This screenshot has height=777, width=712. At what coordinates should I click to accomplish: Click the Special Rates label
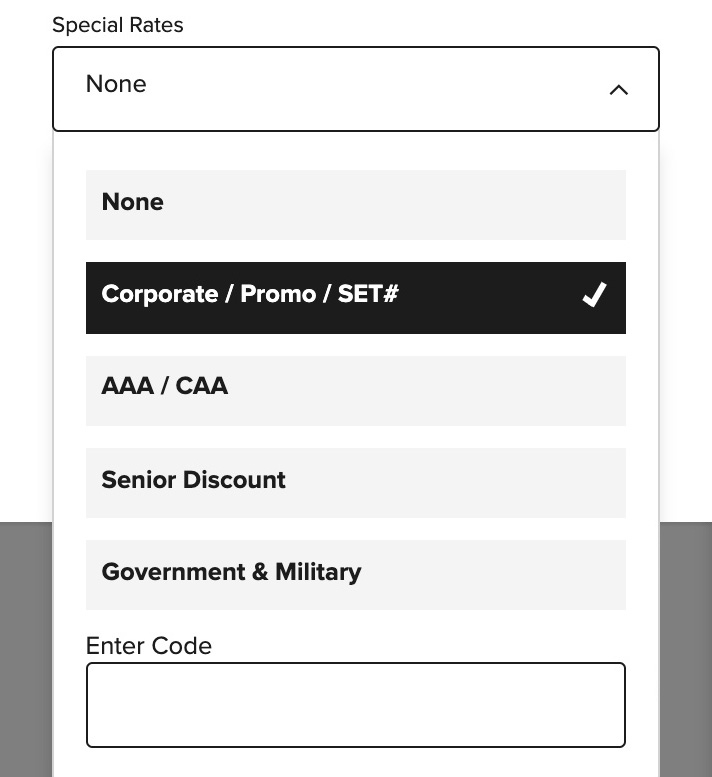point(118,25)
